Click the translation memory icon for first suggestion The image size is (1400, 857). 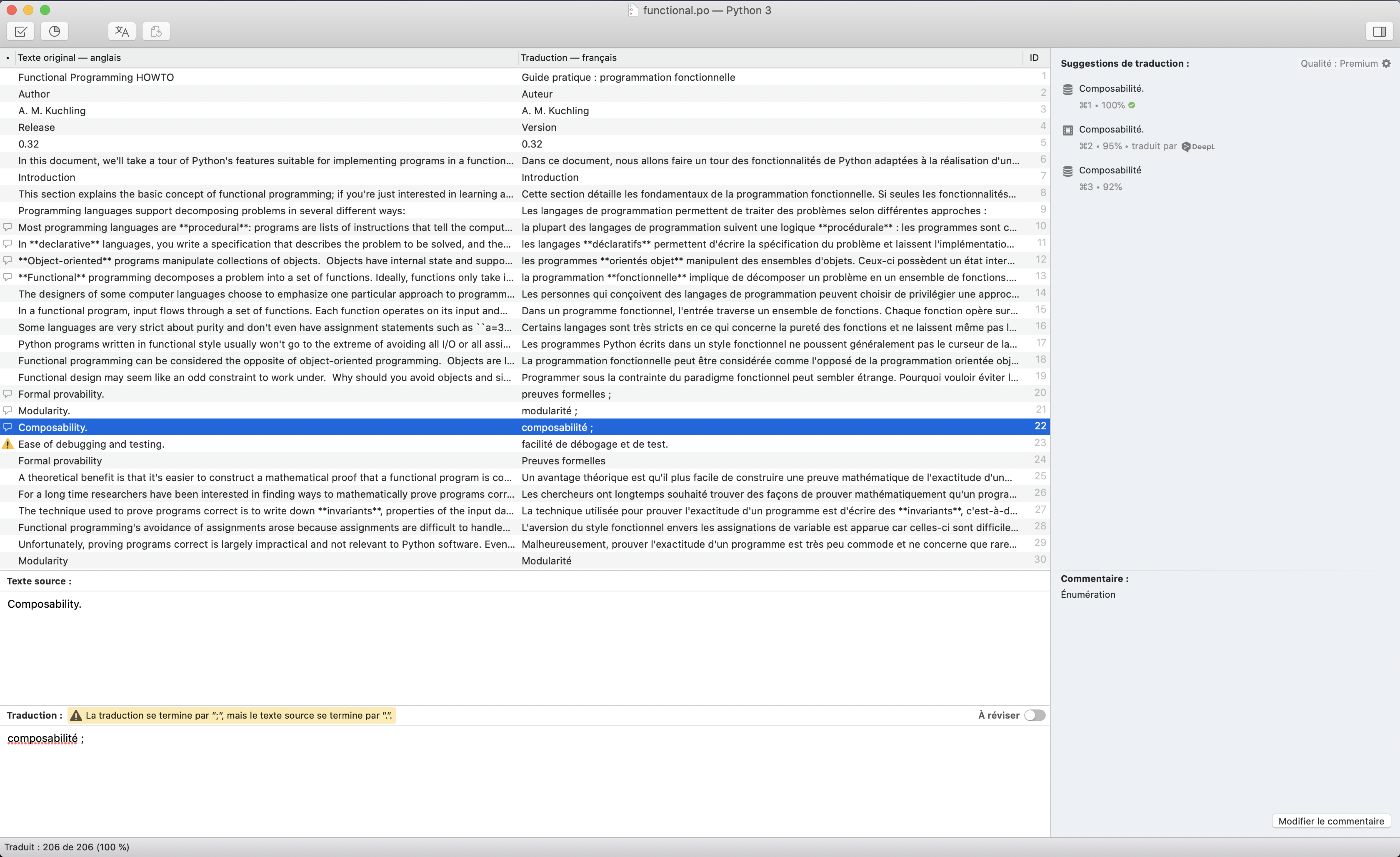(x=1067, y=89)
